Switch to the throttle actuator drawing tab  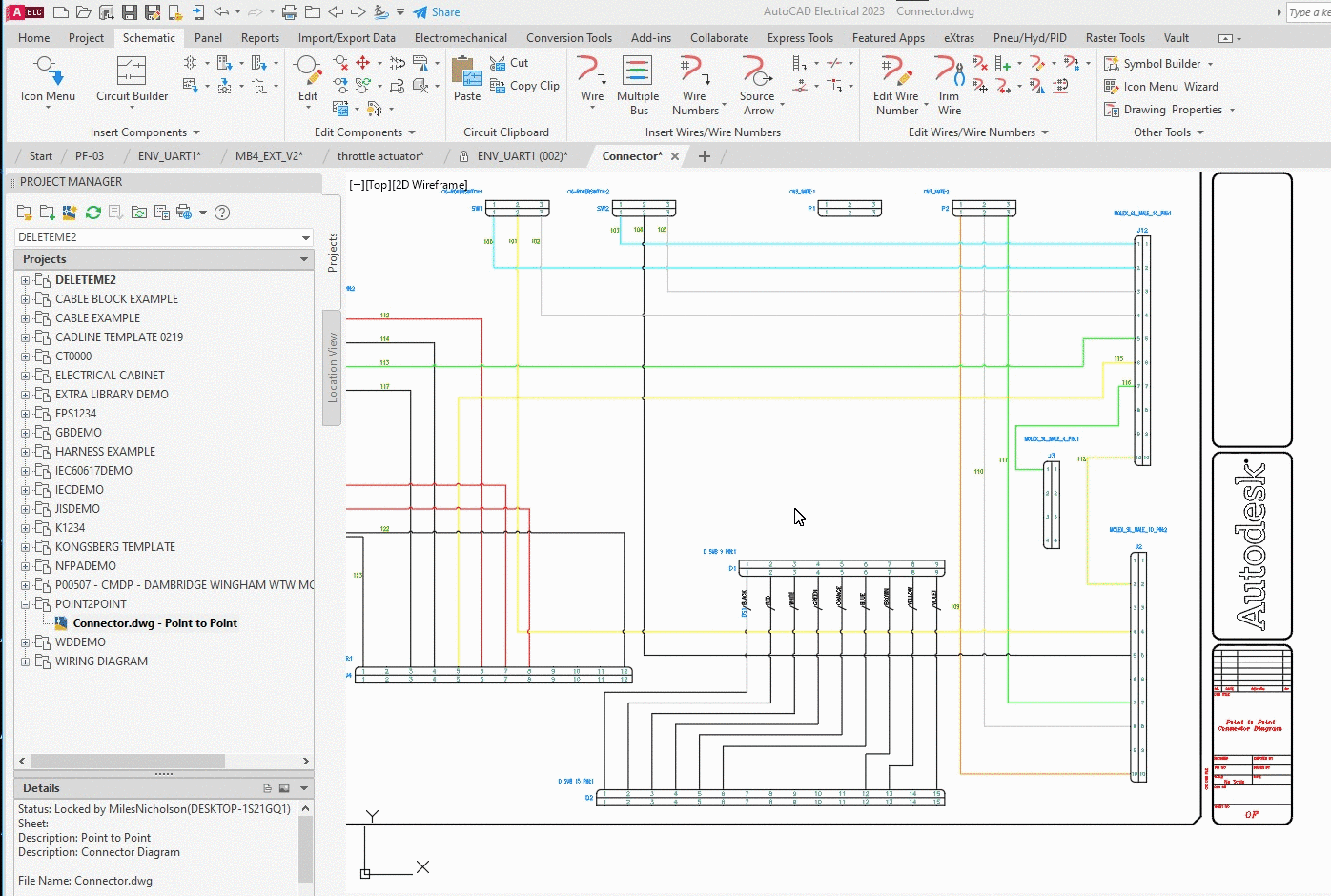(379, 156)
